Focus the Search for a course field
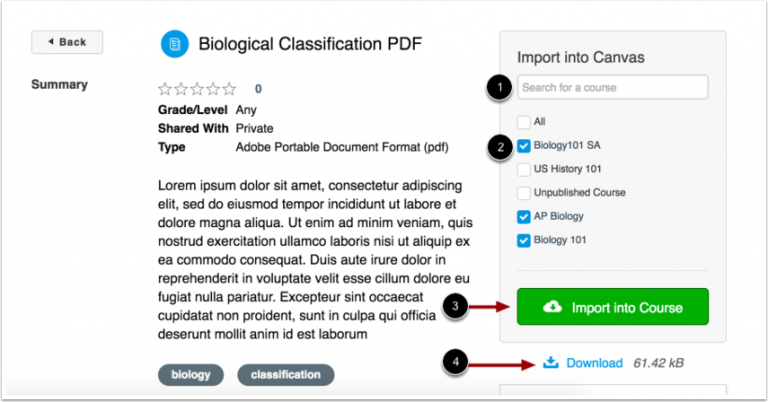Viewport: 768px width, 402px height. (x=612, y=87)
